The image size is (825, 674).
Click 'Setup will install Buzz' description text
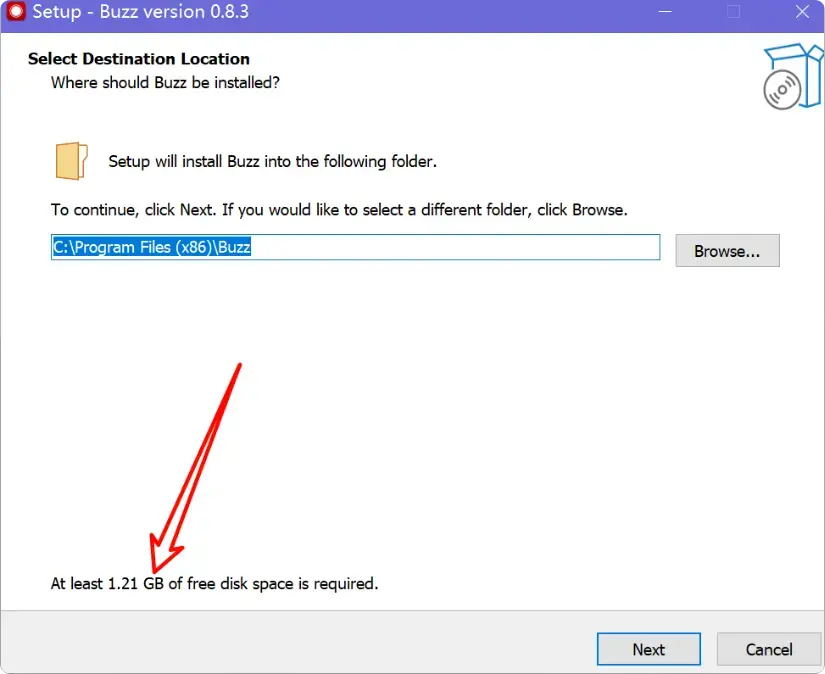[272, 161]
